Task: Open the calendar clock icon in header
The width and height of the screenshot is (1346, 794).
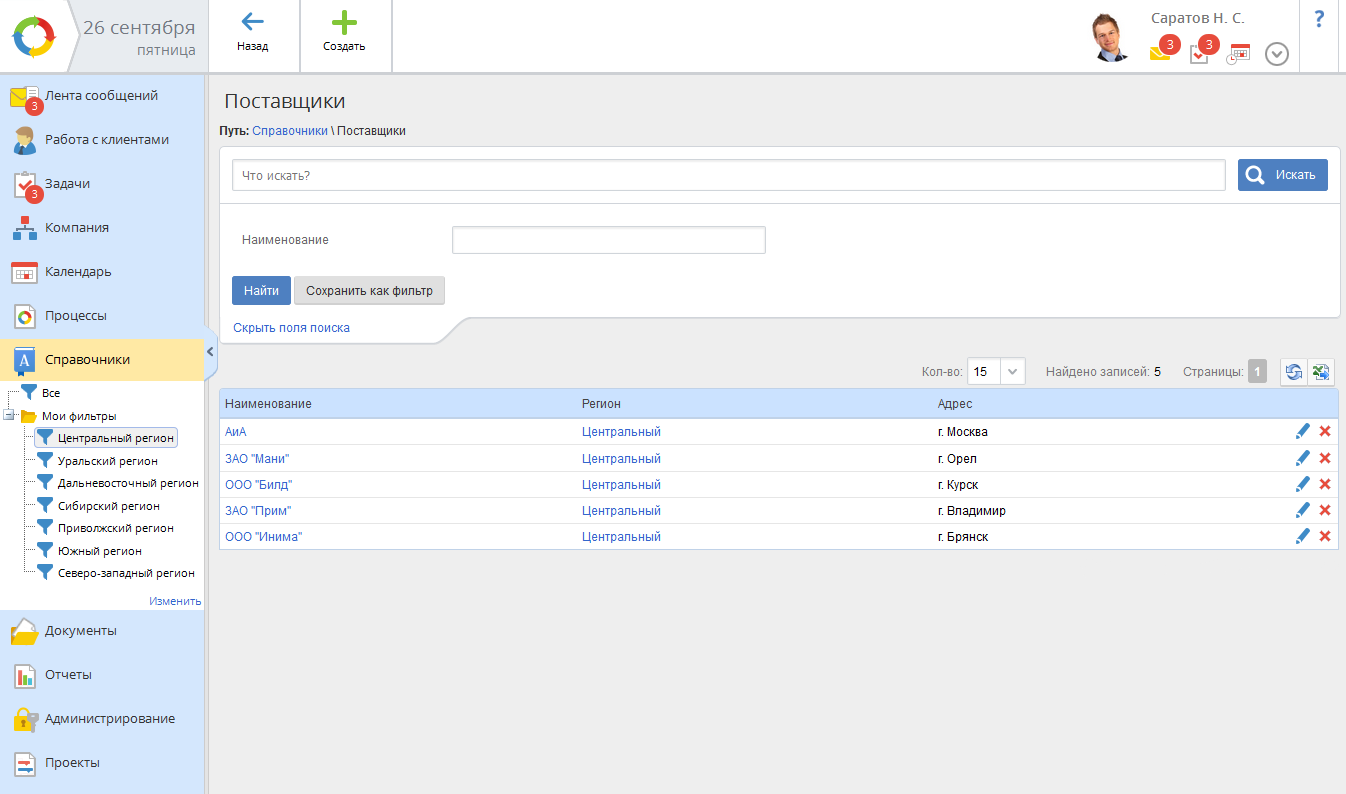Action: (1239, 54)
